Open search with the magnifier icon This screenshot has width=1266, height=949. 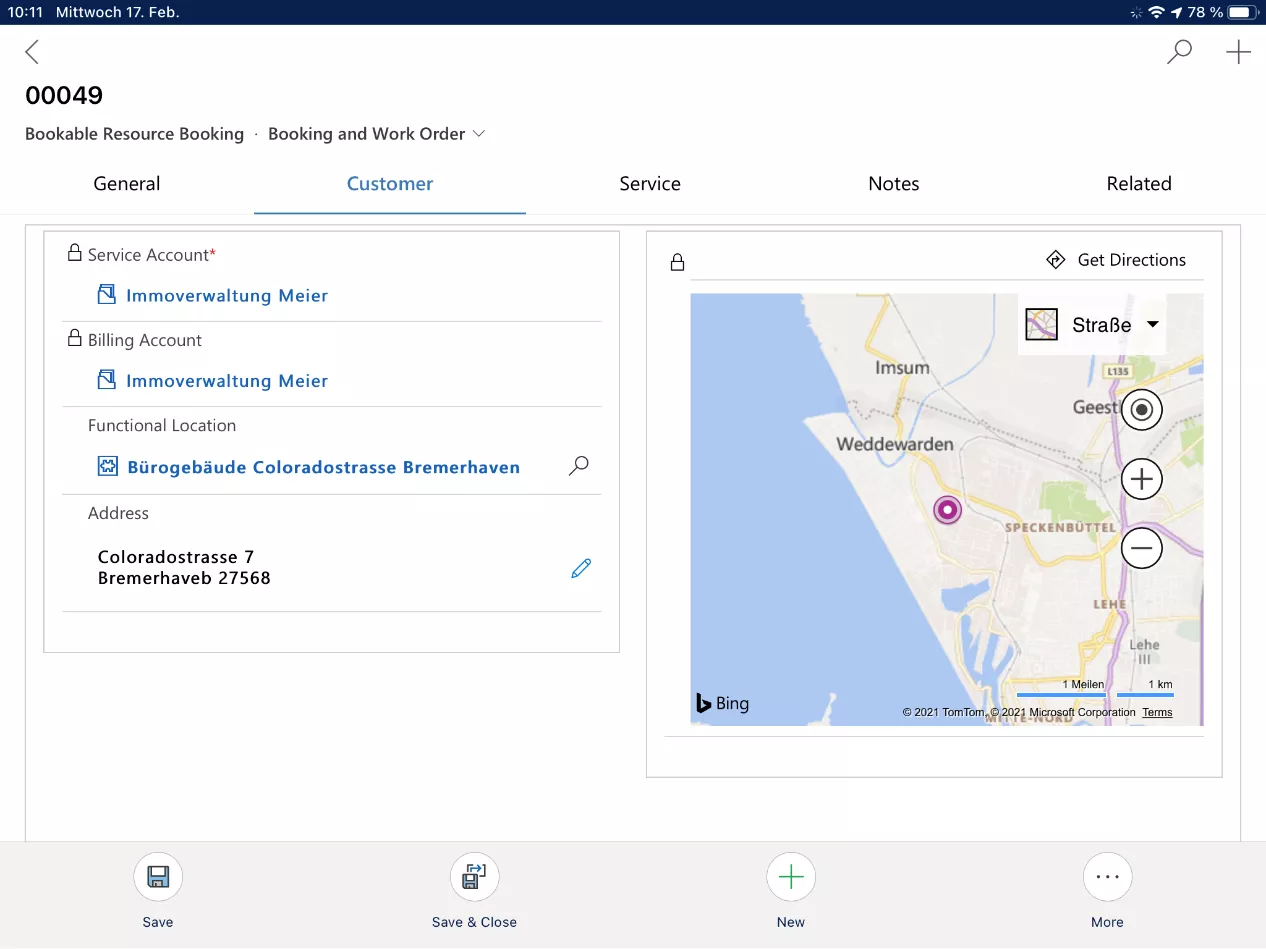click(1180, 52)
